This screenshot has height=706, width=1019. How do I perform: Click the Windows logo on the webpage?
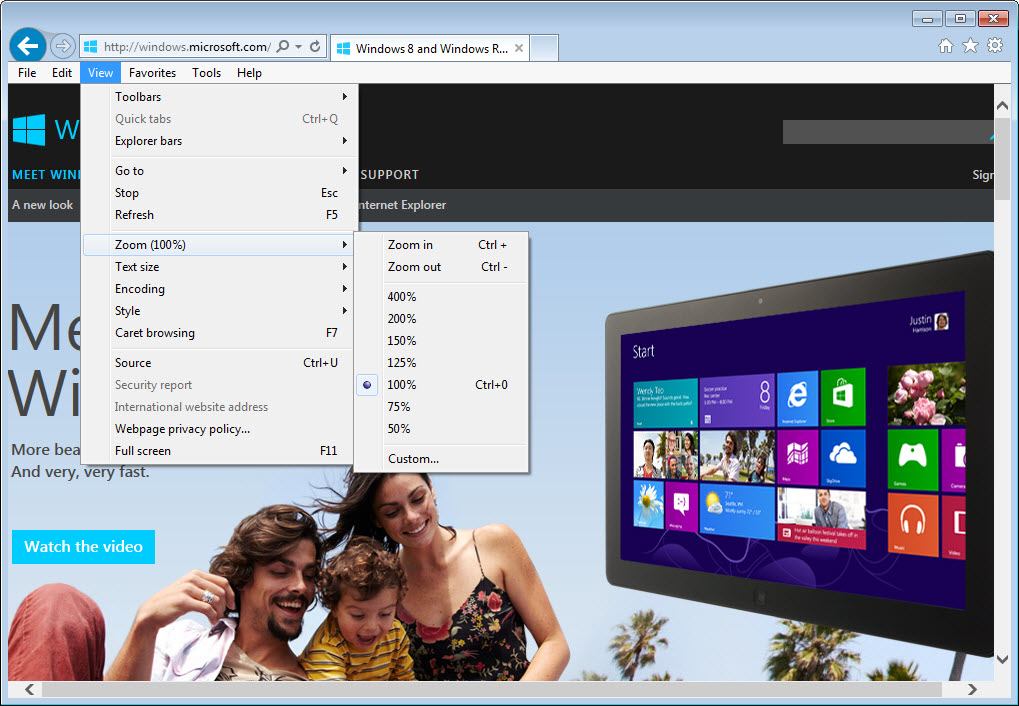coord(29,130)
